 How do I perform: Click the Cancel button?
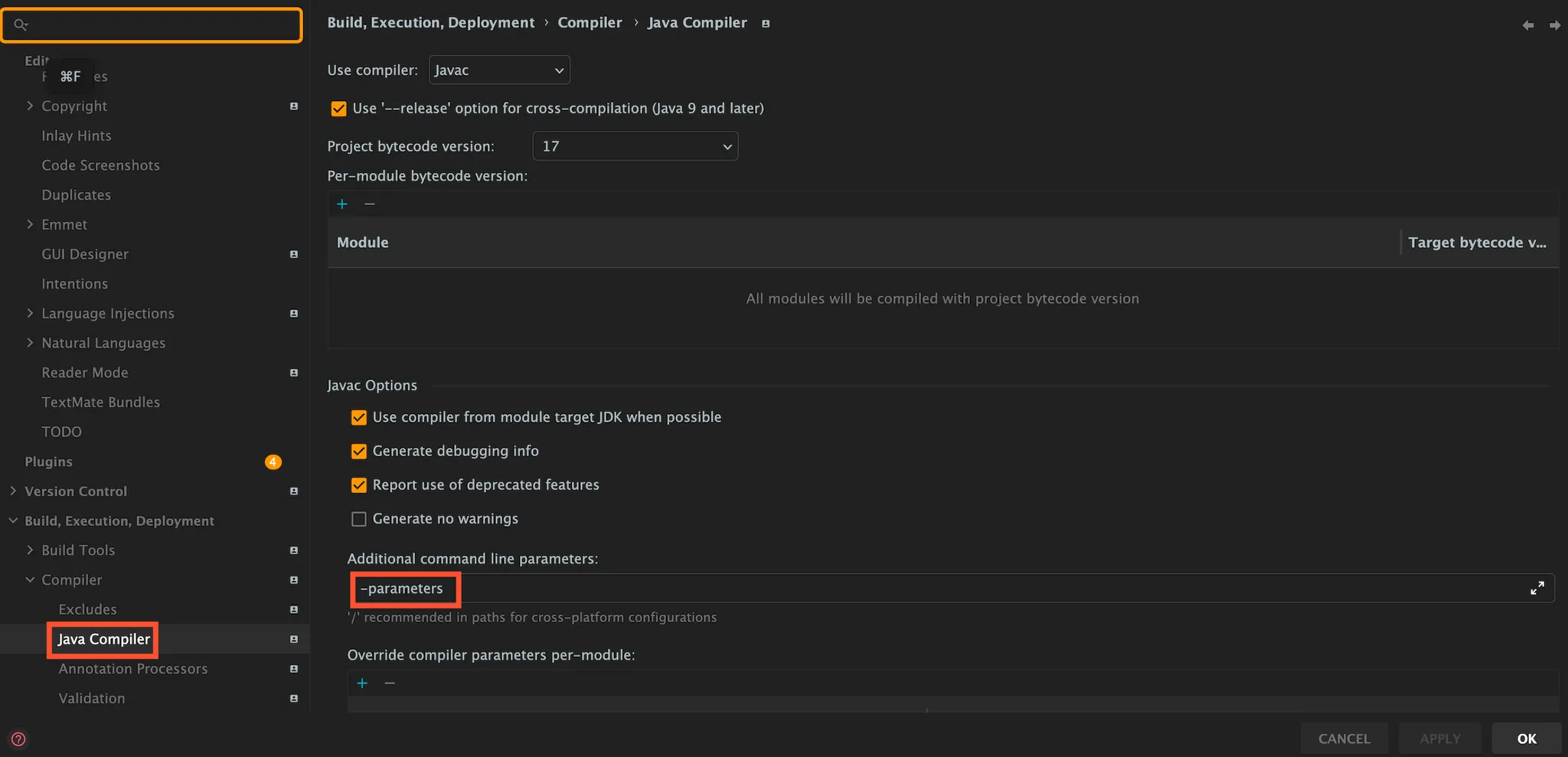pos(1344,739)
